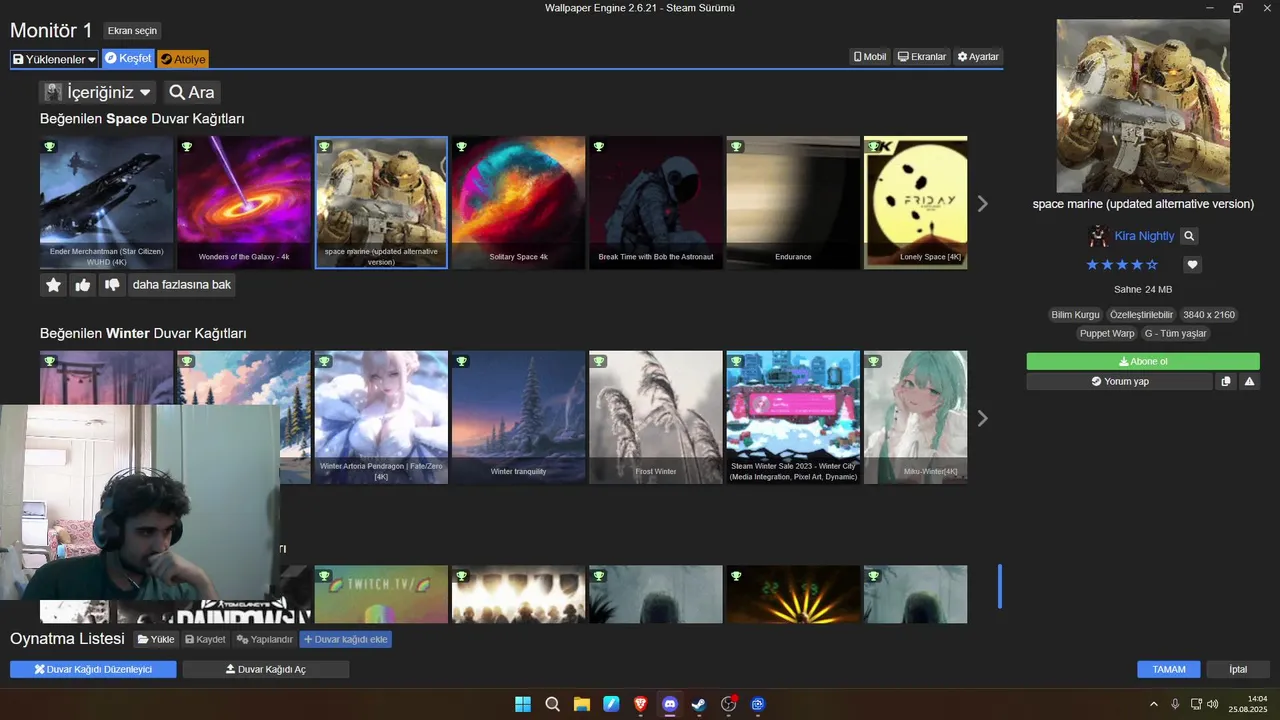Report the wallpaper using the warning triangle icon
Image resolution: width=1280 pixels, height=720 pixels.
[x=1249, y=381]
